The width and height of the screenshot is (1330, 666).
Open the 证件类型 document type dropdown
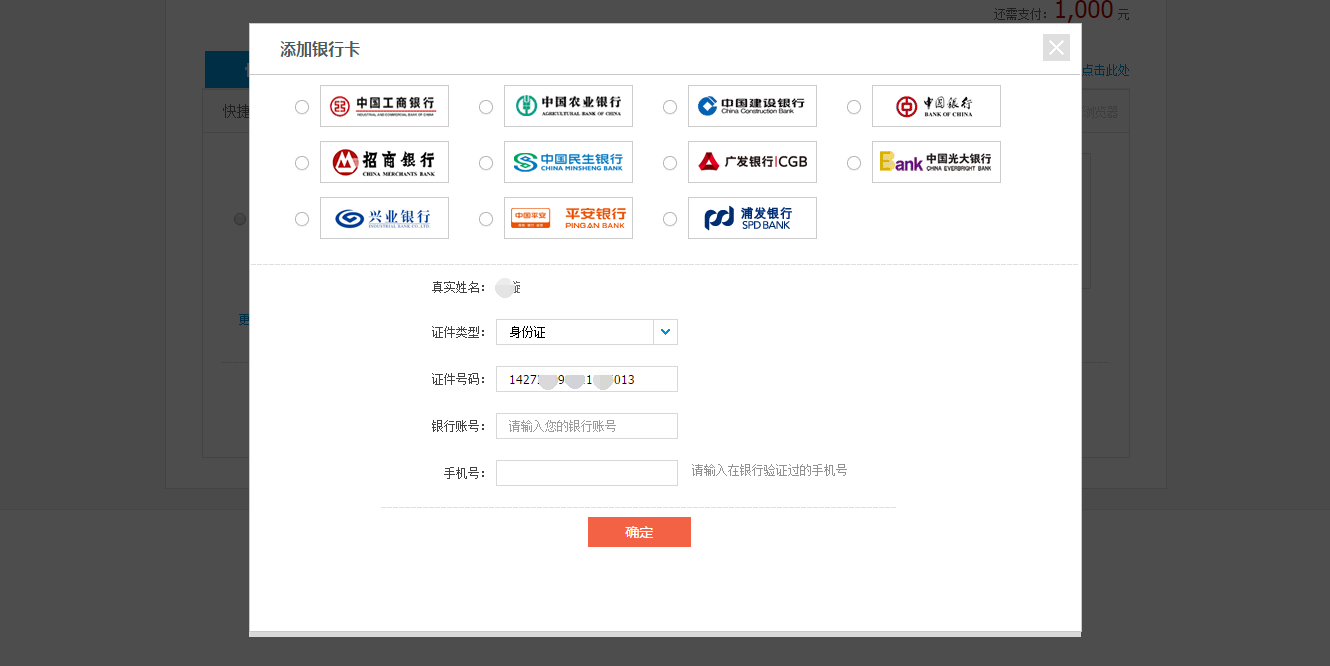(x=586, y=331)
